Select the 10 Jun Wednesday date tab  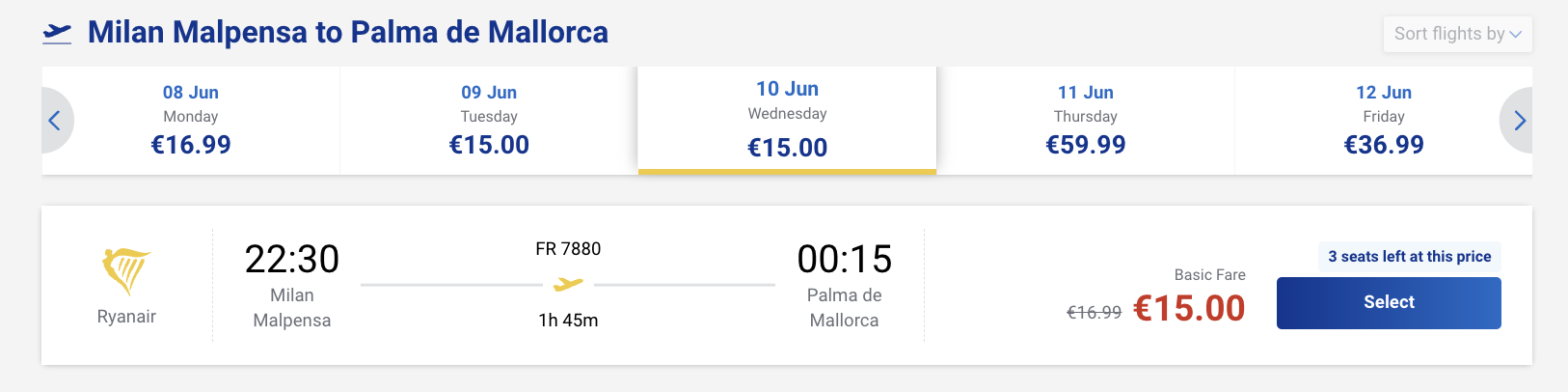pos(787,121)
